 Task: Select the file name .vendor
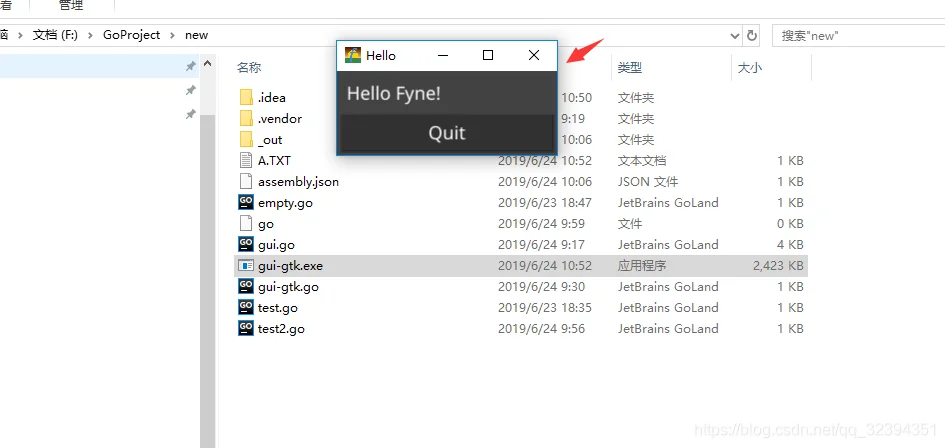[280, 119]
